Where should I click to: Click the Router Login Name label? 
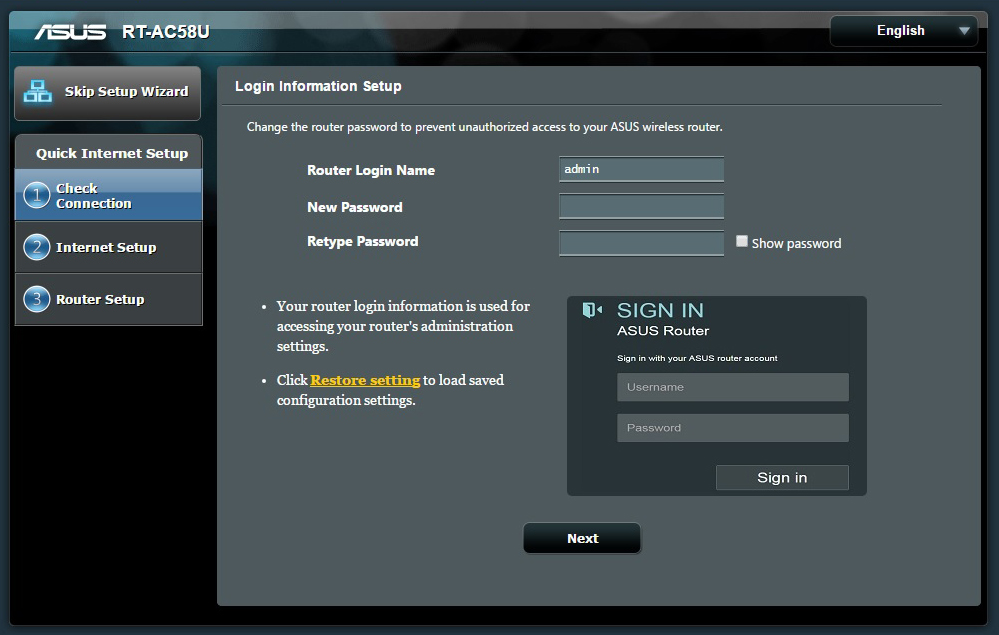coord(371,170)
